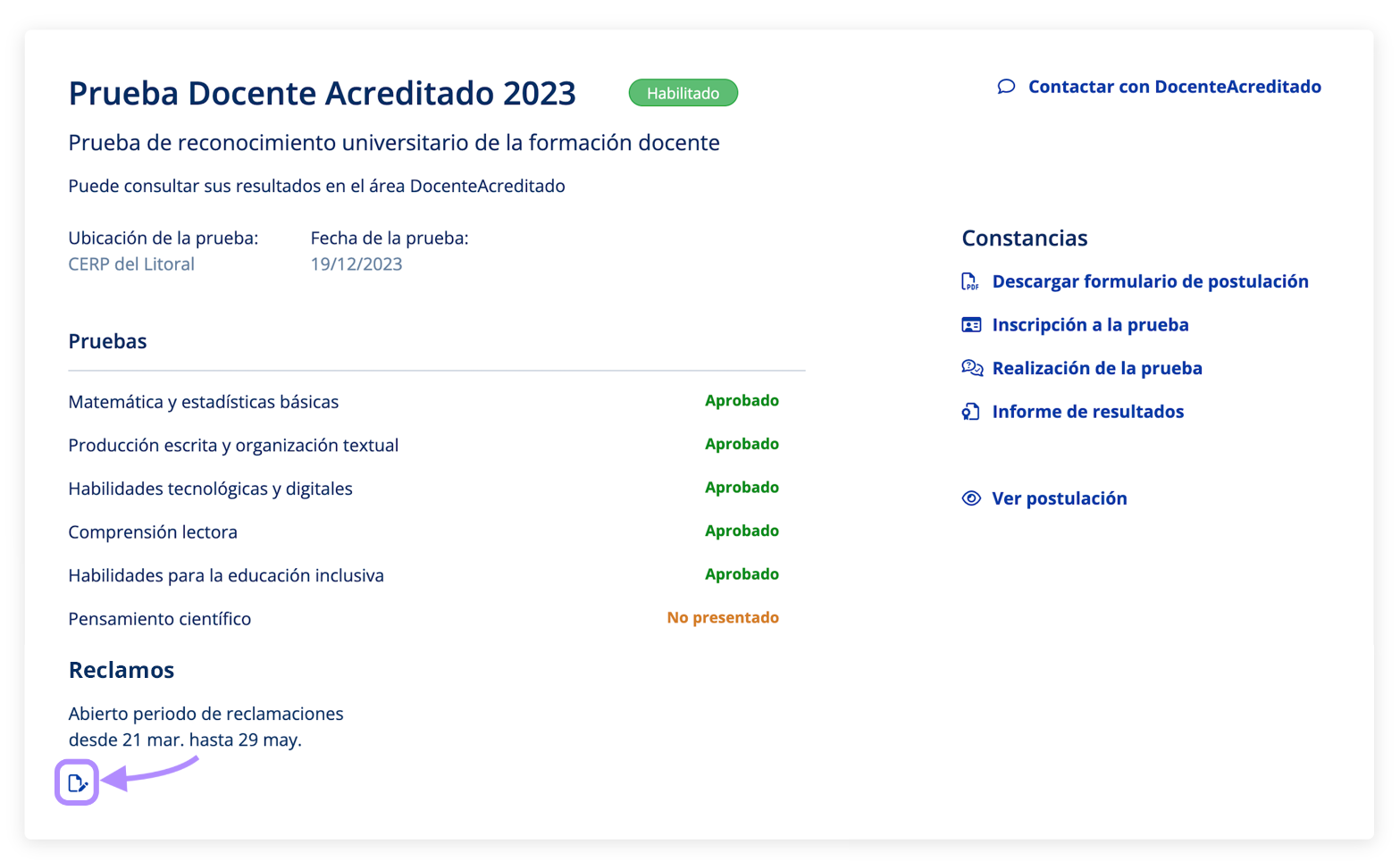This screenshot has height=861, width=1400.
Task: Open Contactar con DocenteAcreditado link
Action: click(x=1174, y=87)
